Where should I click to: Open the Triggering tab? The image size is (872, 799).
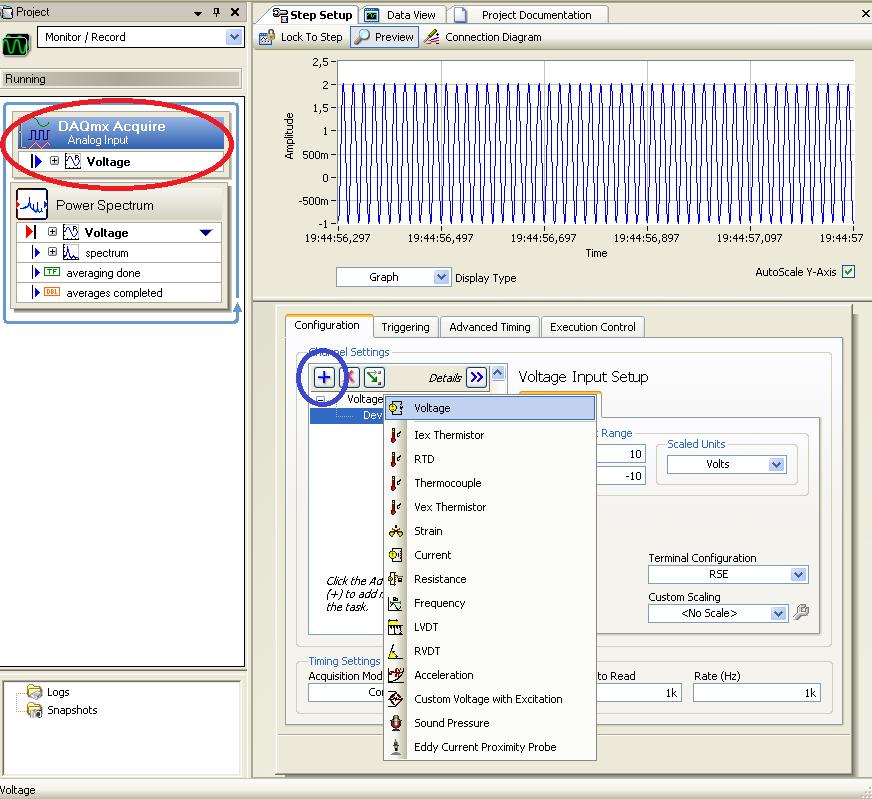pyautogui.click(x=405, y=327)
